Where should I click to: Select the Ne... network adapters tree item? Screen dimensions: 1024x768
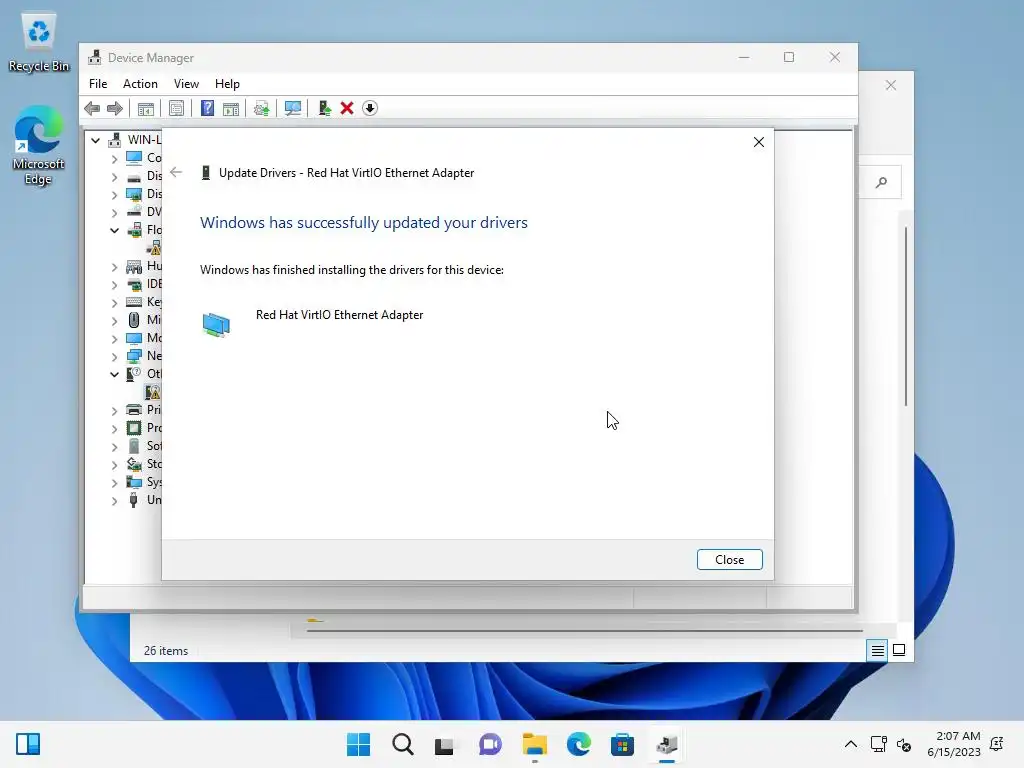pos(144,356)
